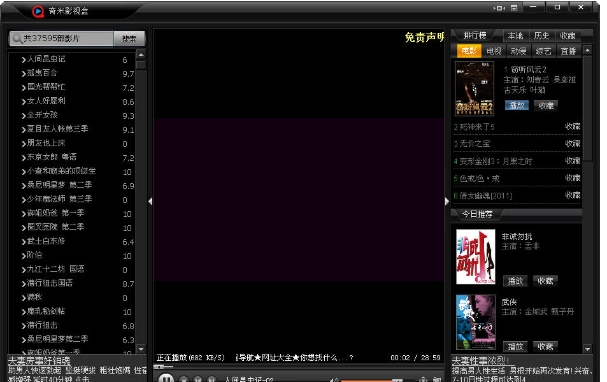Seek using the playback progress bar

point(298,367)
